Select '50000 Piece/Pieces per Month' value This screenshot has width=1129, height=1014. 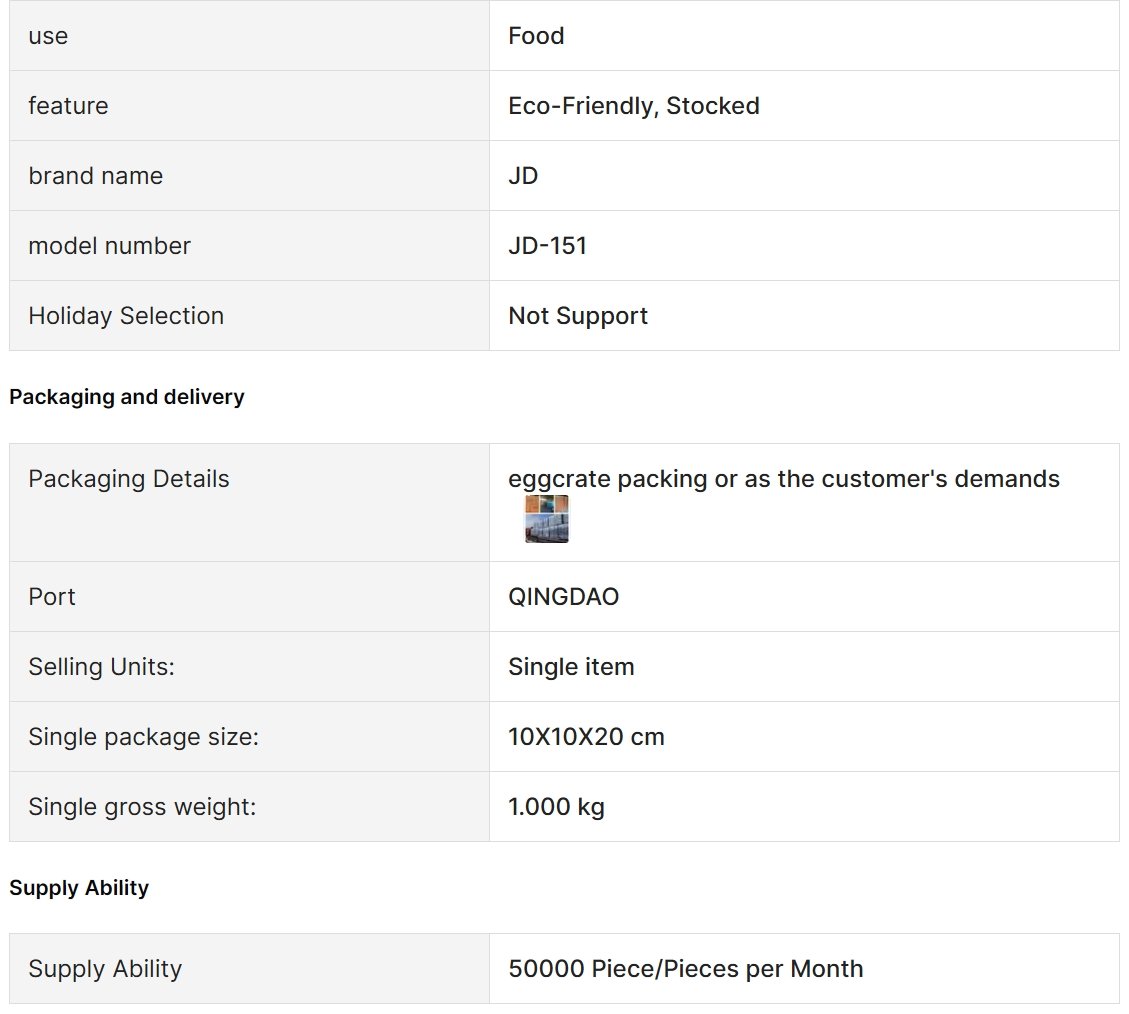coord(685,969)
